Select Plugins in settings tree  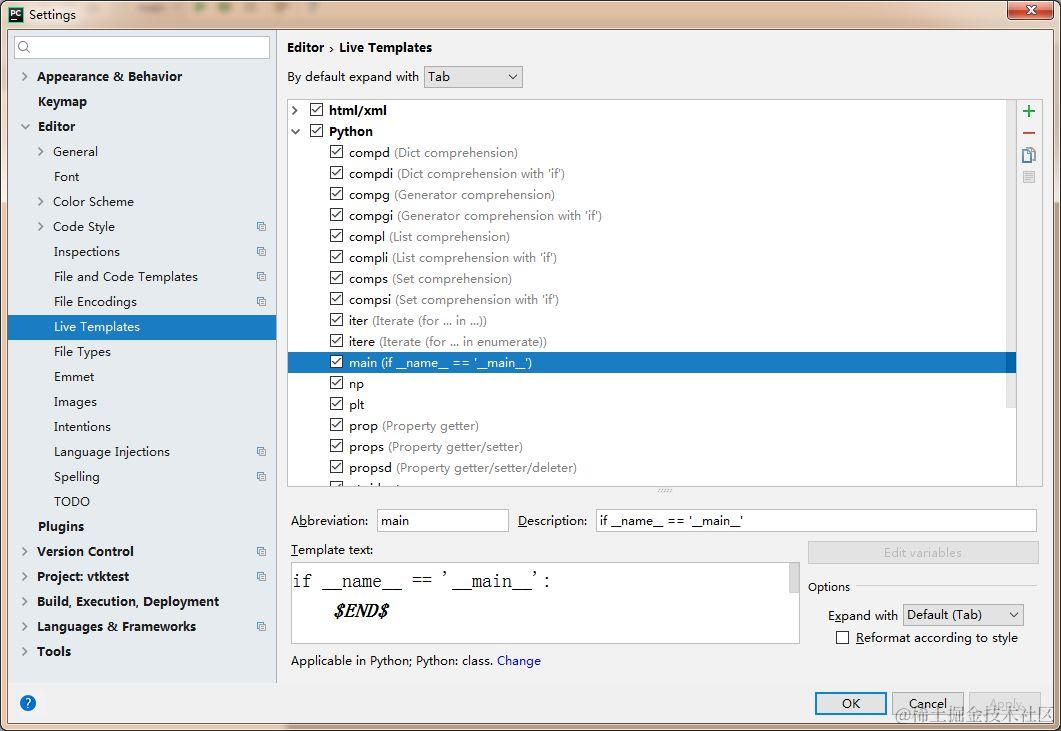tap(61, 527)
